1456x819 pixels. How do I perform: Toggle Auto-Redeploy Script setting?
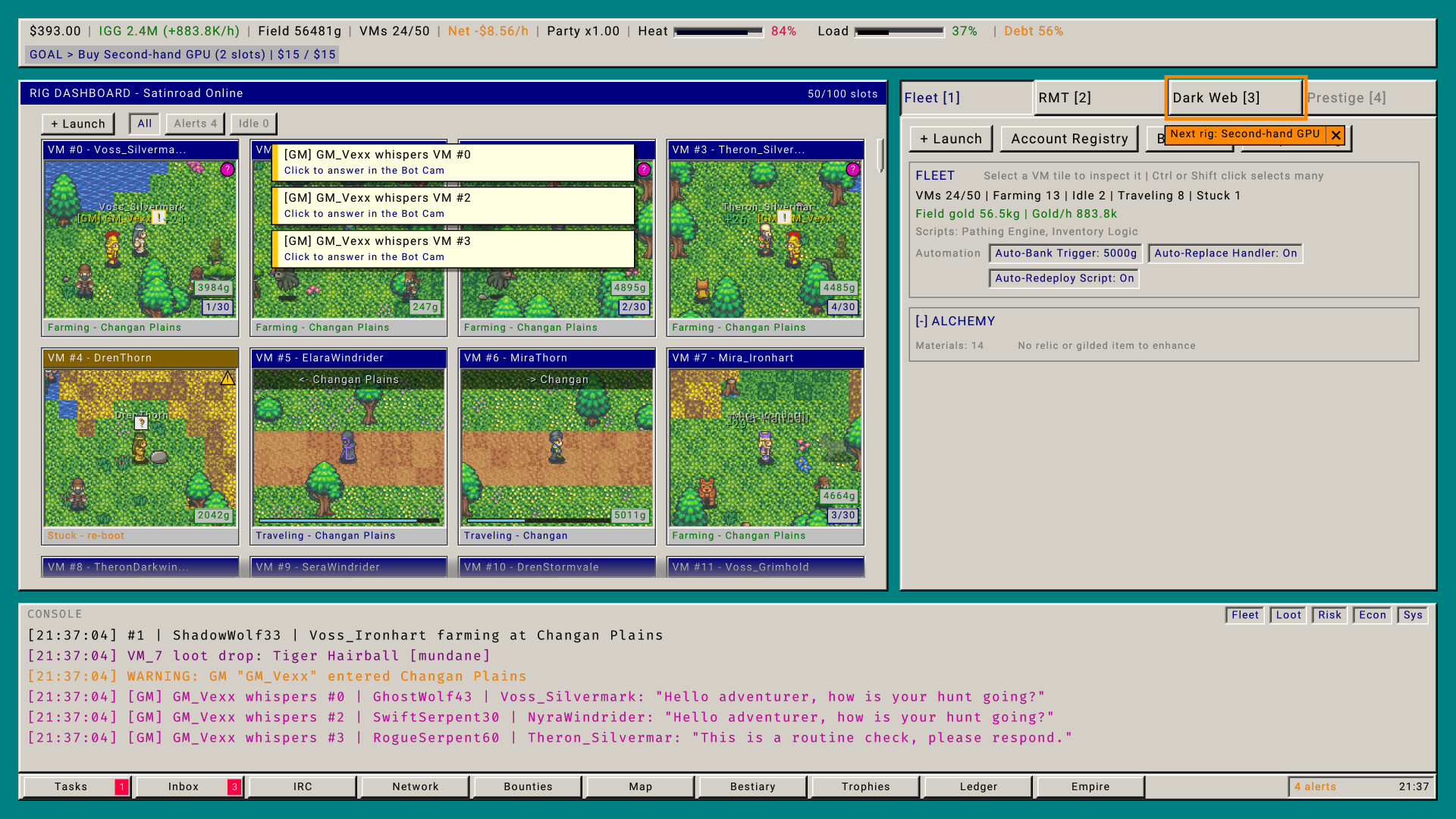(x=1064, y=278)
